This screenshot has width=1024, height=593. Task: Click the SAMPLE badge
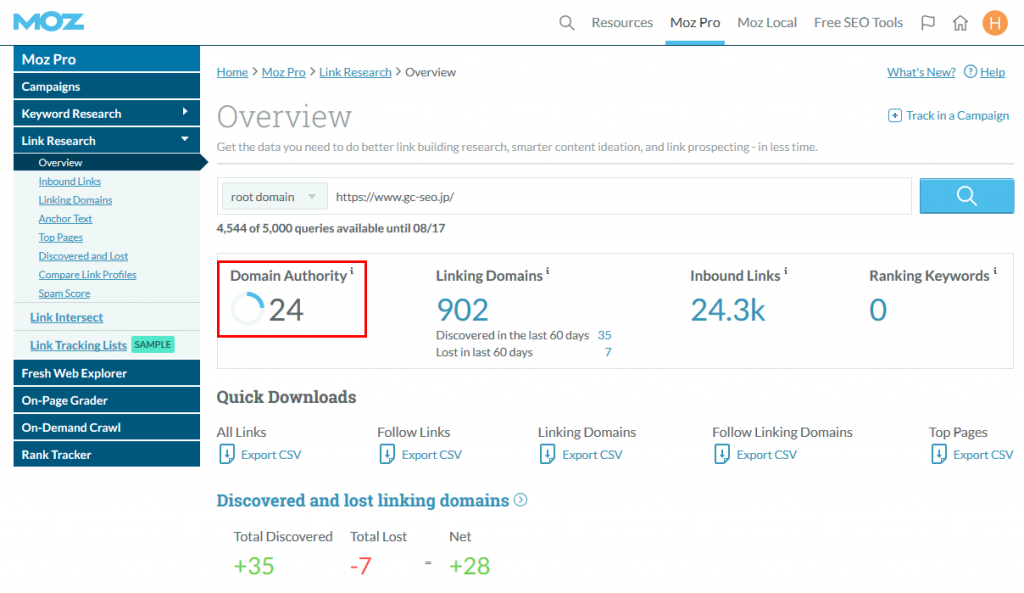pyautogui.click(x=153, y=344)
